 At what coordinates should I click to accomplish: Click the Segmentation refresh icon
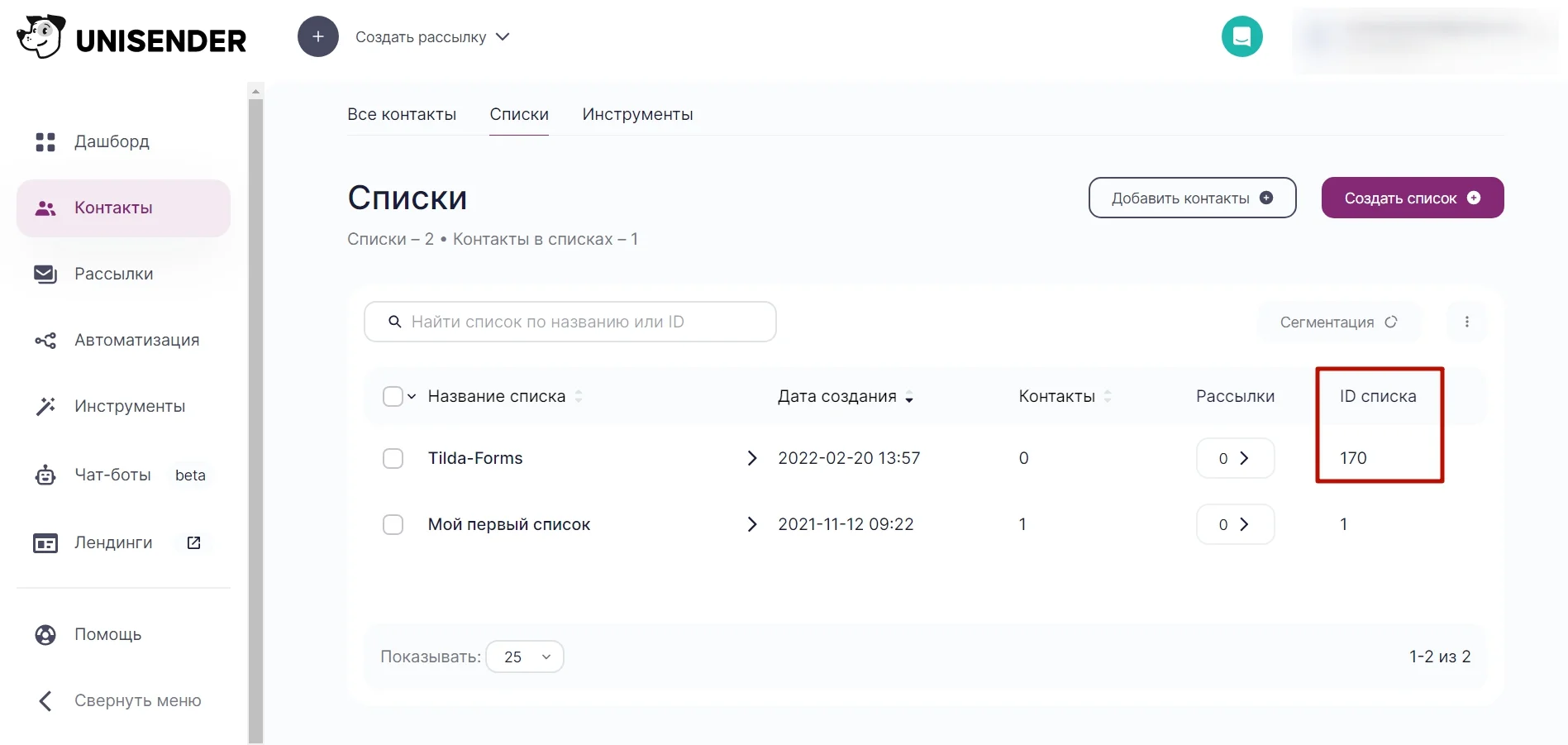click(1391, 322)
